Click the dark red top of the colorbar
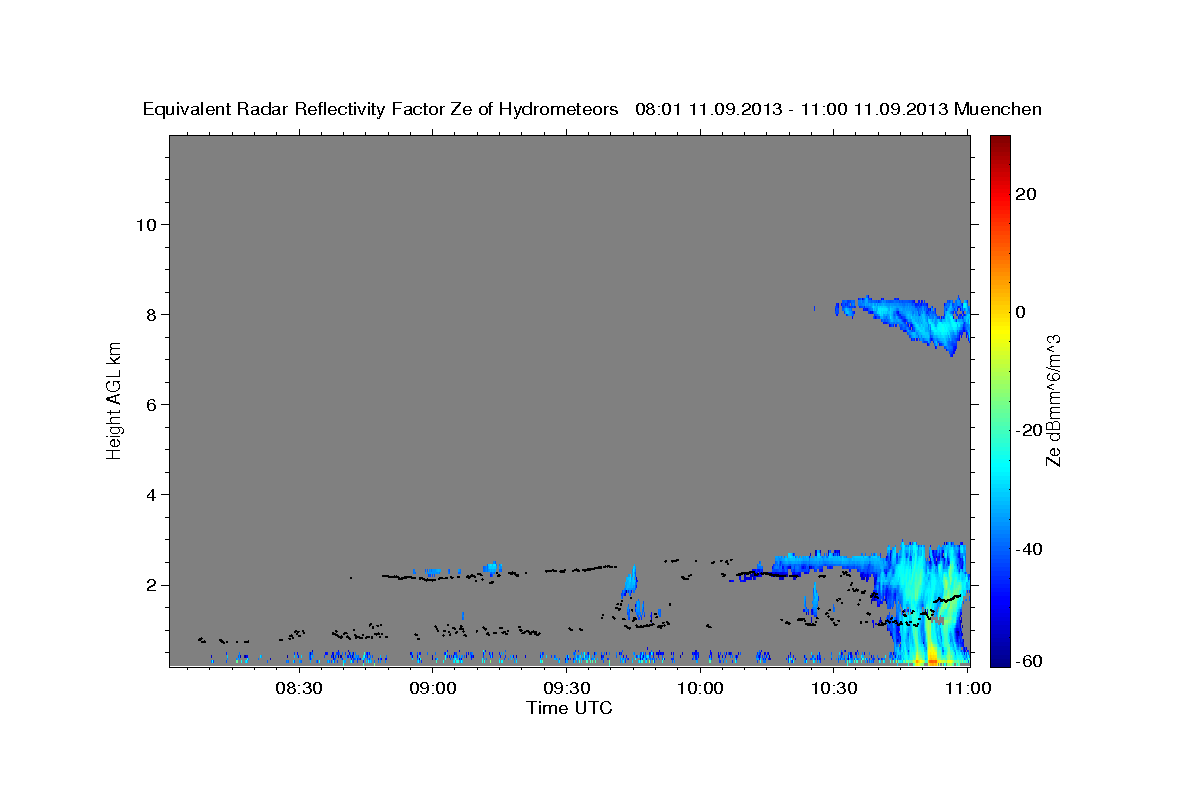The height and width of the screenshot is (800, 1200). (1000, 145)
